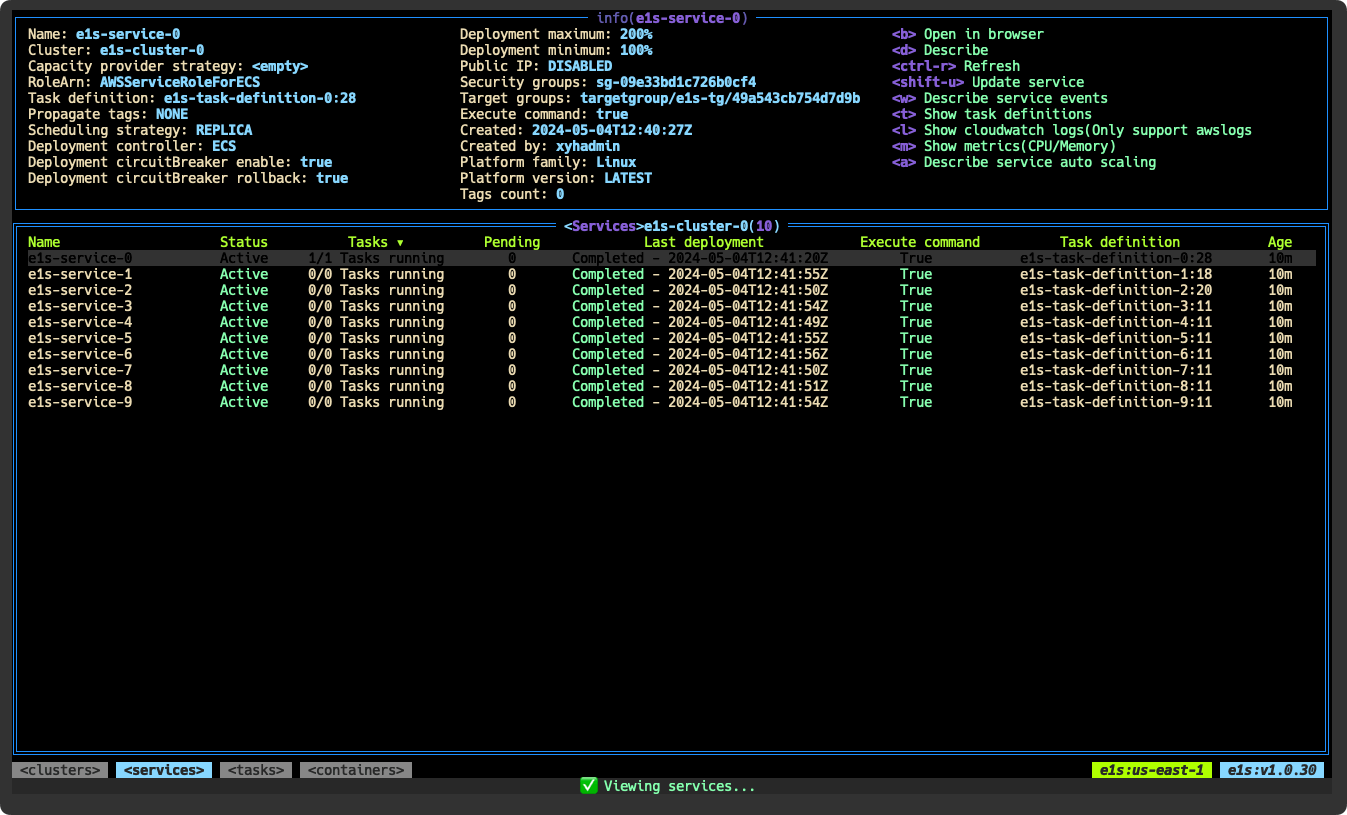Select the services tab
This screenshot has width=1347, height=815.
pyautogui.click(x=164, y=770)
